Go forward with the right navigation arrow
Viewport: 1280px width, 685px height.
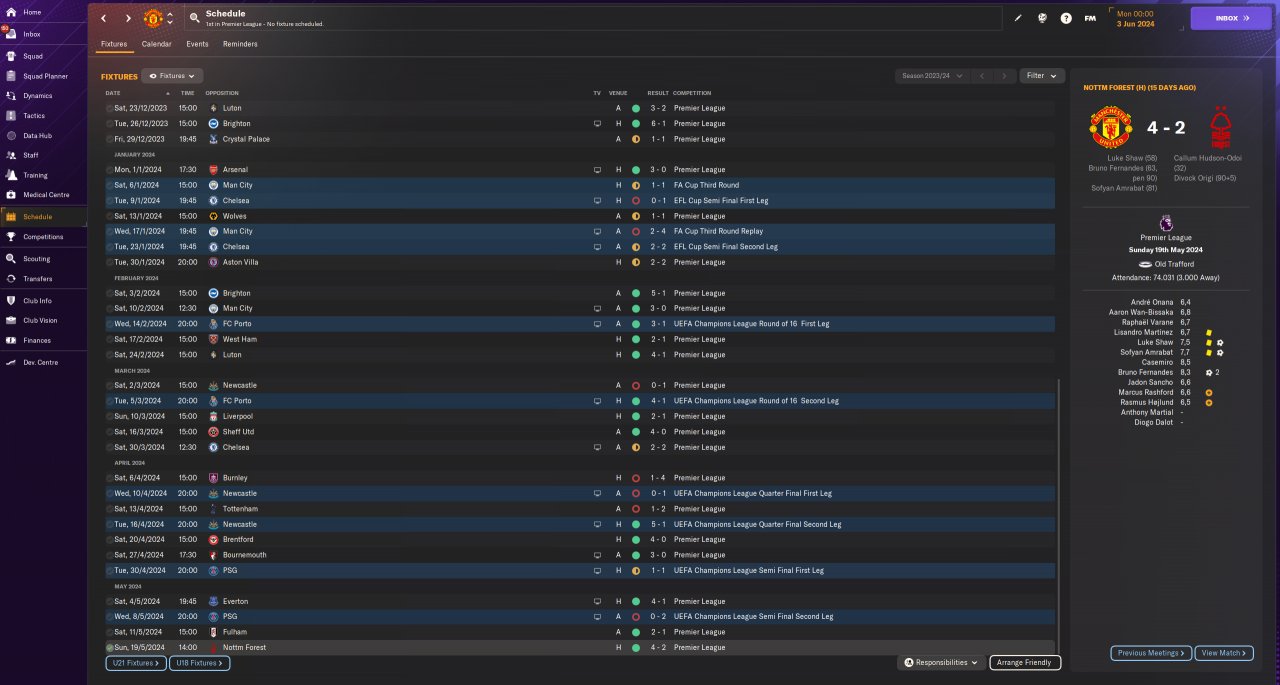tap(128, 18)
